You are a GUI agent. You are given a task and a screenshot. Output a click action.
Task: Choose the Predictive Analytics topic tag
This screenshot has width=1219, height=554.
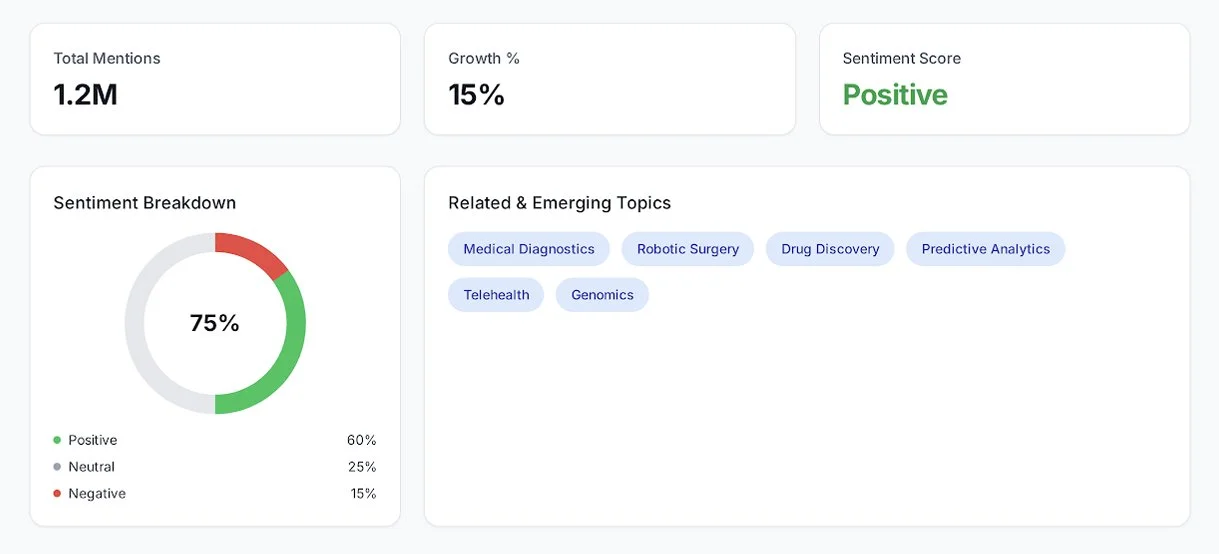[x=985, y=249]
